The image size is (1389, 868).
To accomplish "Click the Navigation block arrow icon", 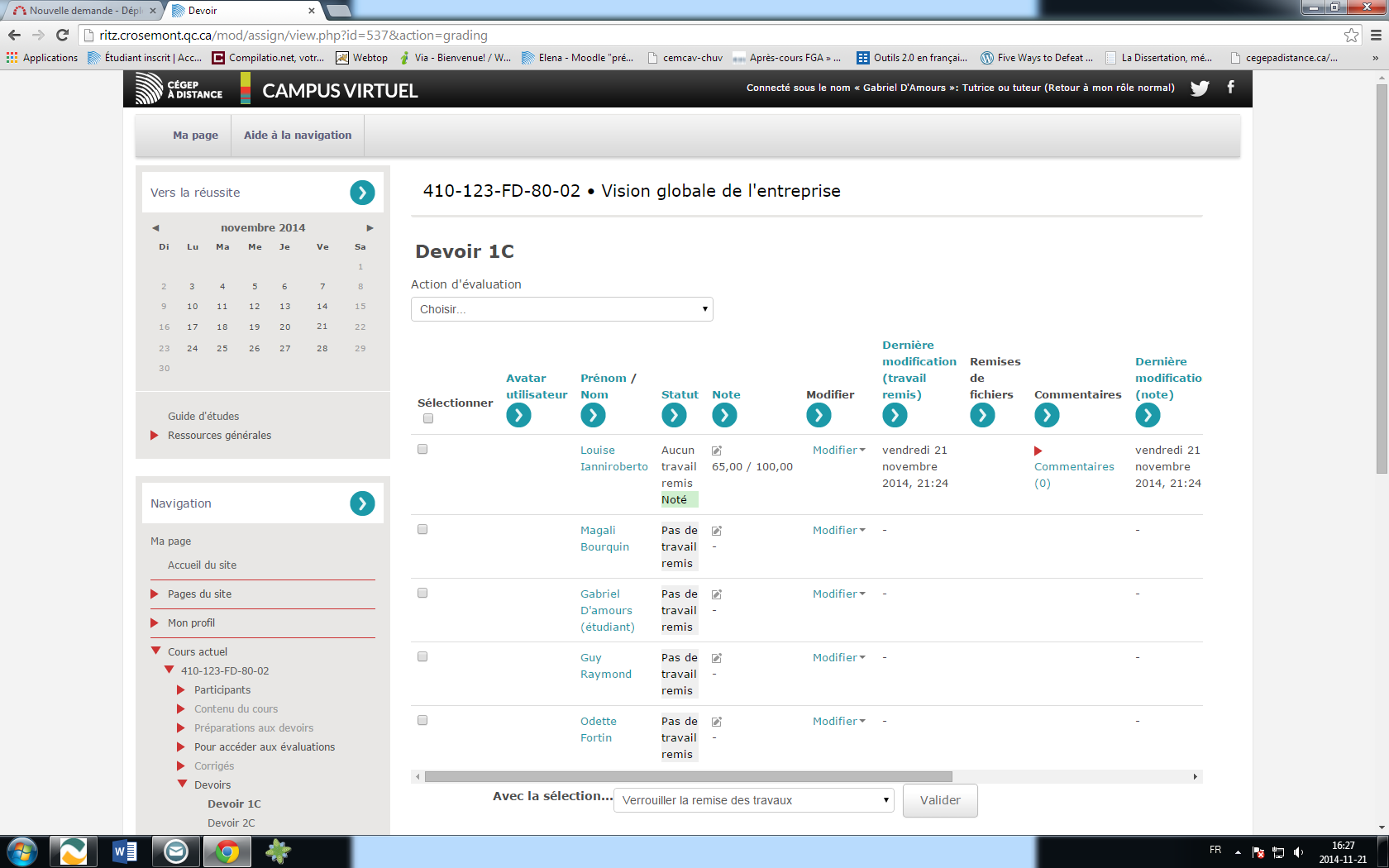I will point(362,503).
